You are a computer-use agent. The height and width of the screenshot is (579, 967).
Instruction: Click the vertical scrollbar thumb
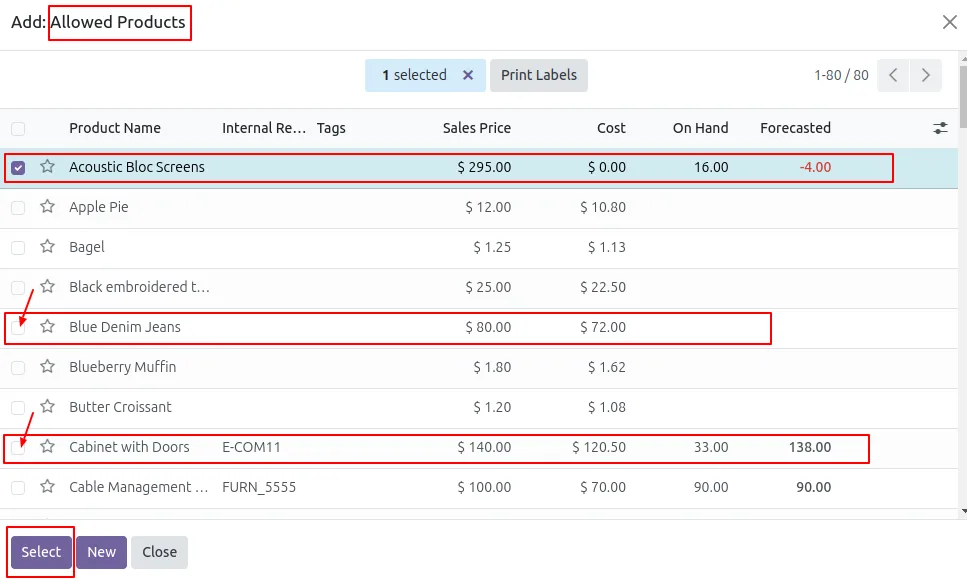coord(963,96)
